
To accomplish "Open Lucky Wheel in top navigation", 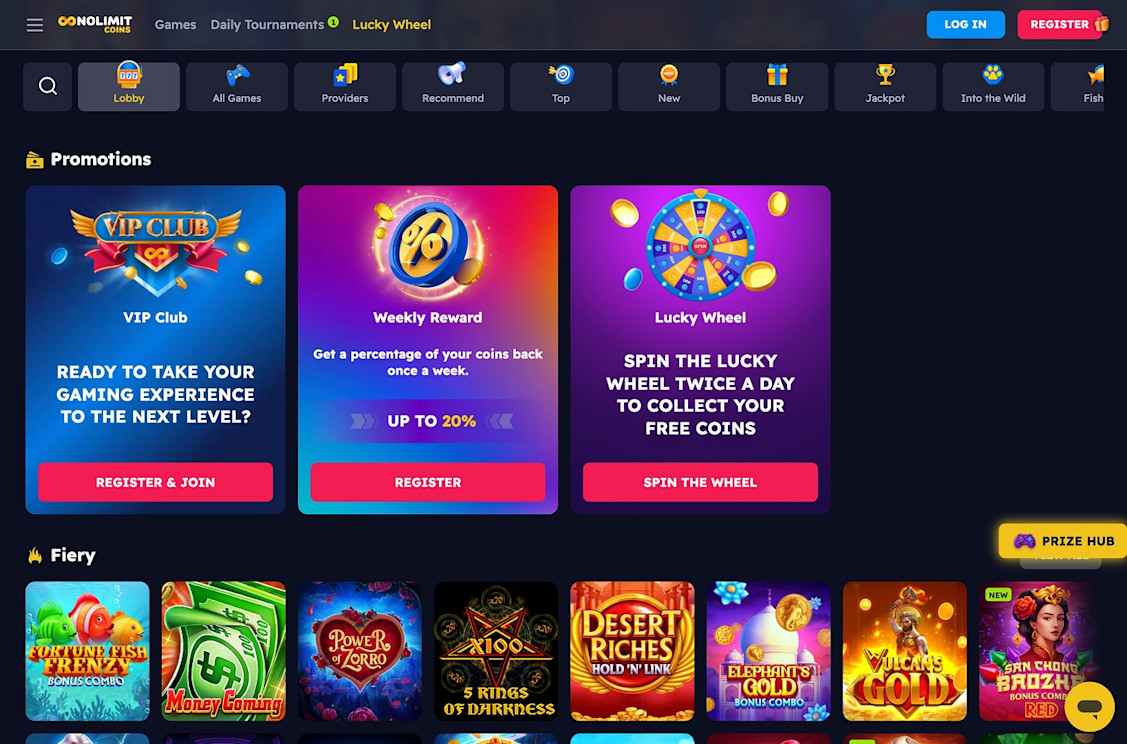I will pyautogui.click(x=391, y=24).
